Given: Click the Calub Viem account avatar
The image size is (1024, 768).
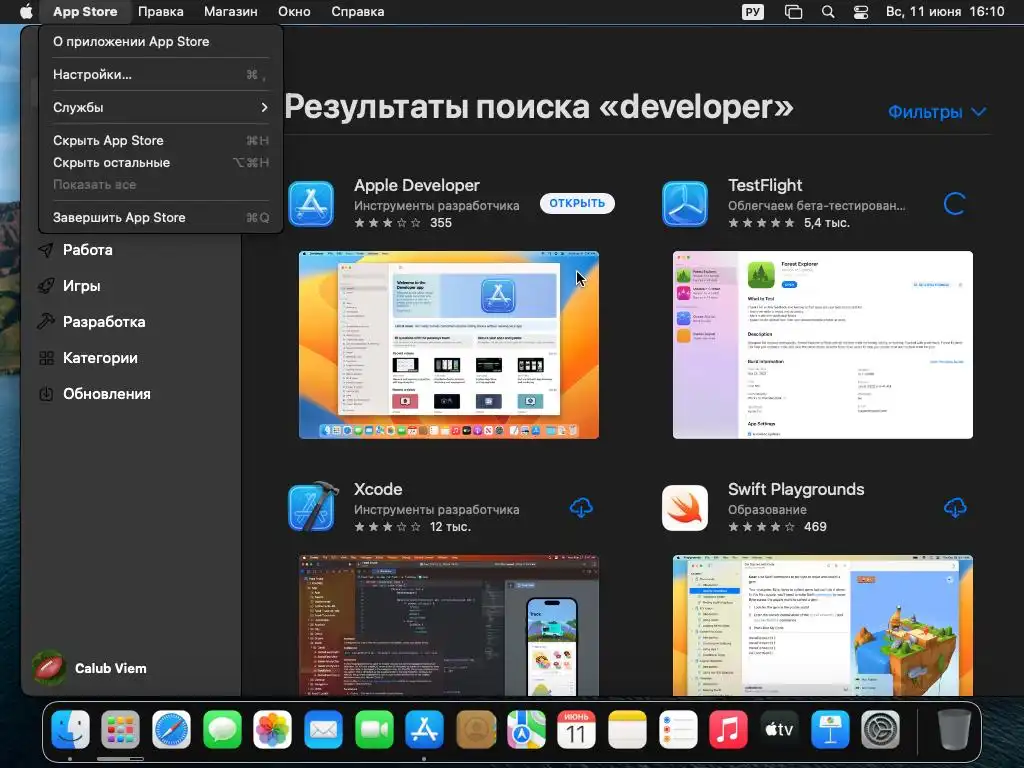Looking at the screenshot, I should click(50, 668).
